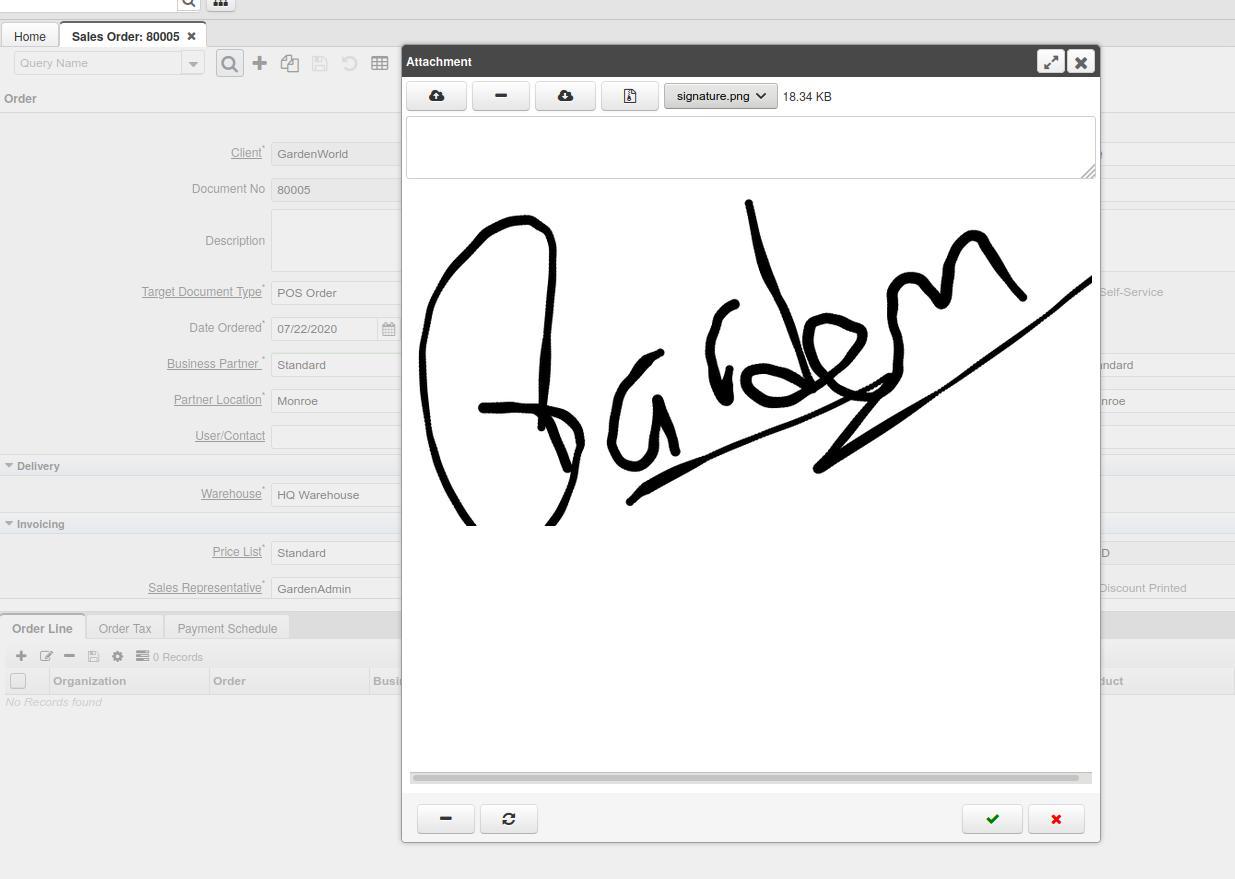Open the Query Name dropdown arrow
The height and width of the screenshot is (879, 1235).
(x=193, y=63)
